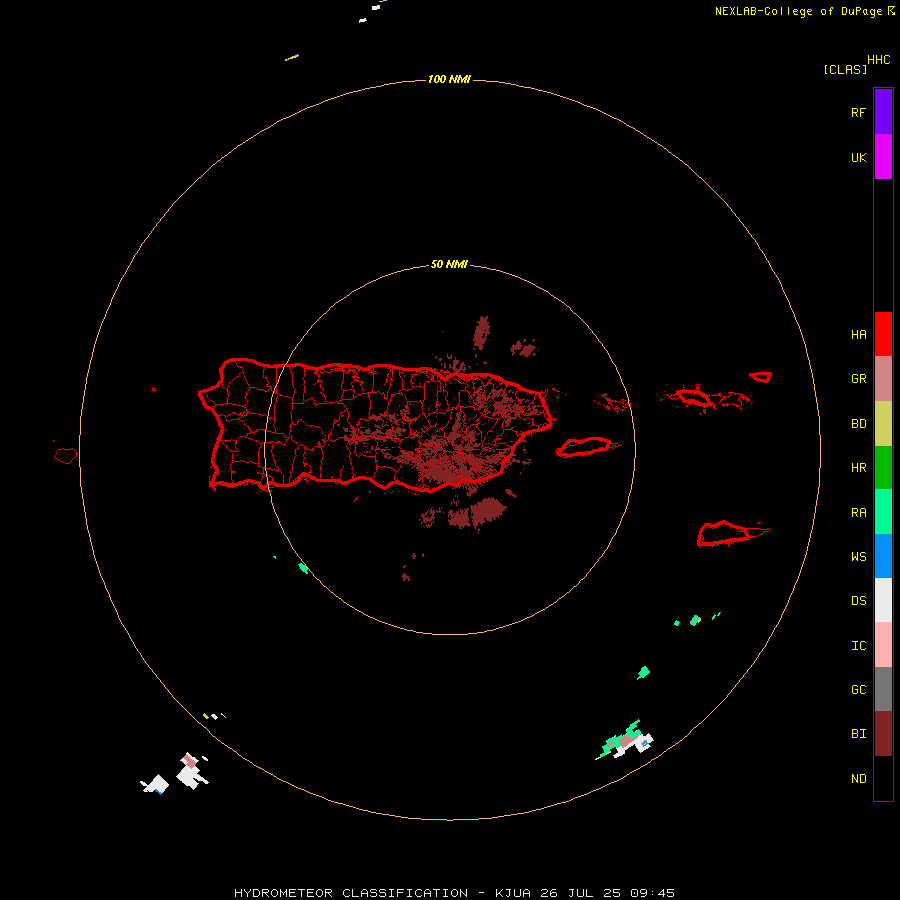900x900 pixels.
Task: Click the BI legend label
Action: 858,734
